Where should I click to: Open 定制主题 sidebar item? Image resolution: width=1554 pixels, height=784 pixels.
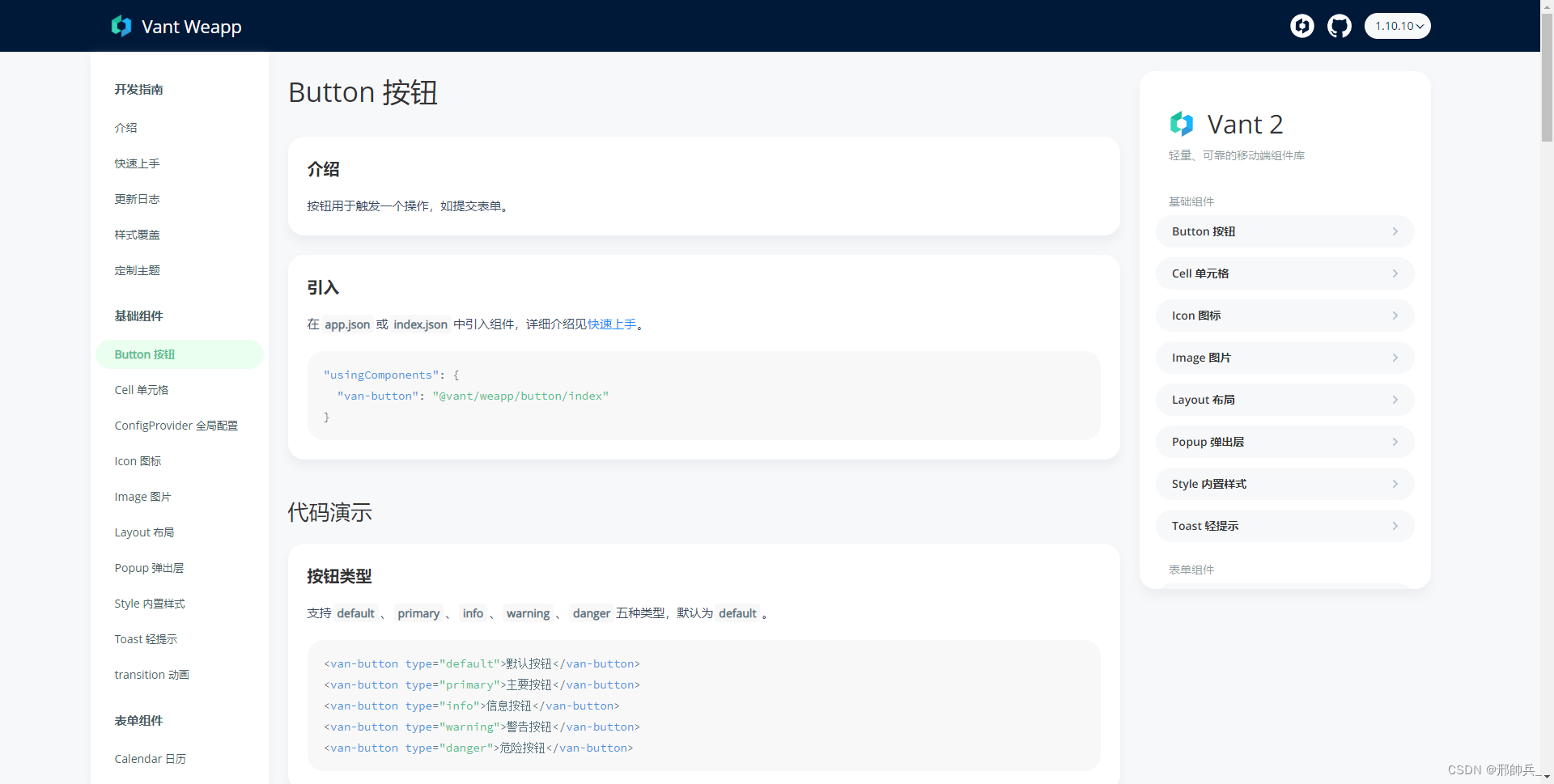pos(138,270)
